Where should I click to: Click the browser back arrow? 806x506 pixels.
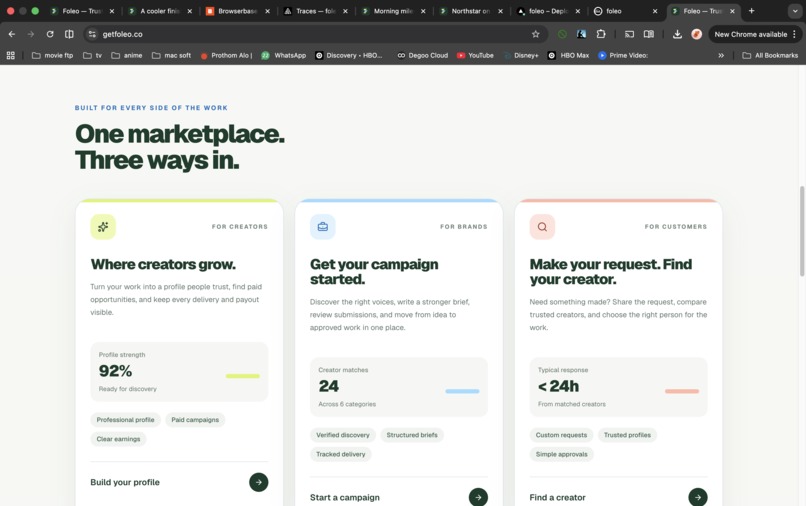point(12,34)
